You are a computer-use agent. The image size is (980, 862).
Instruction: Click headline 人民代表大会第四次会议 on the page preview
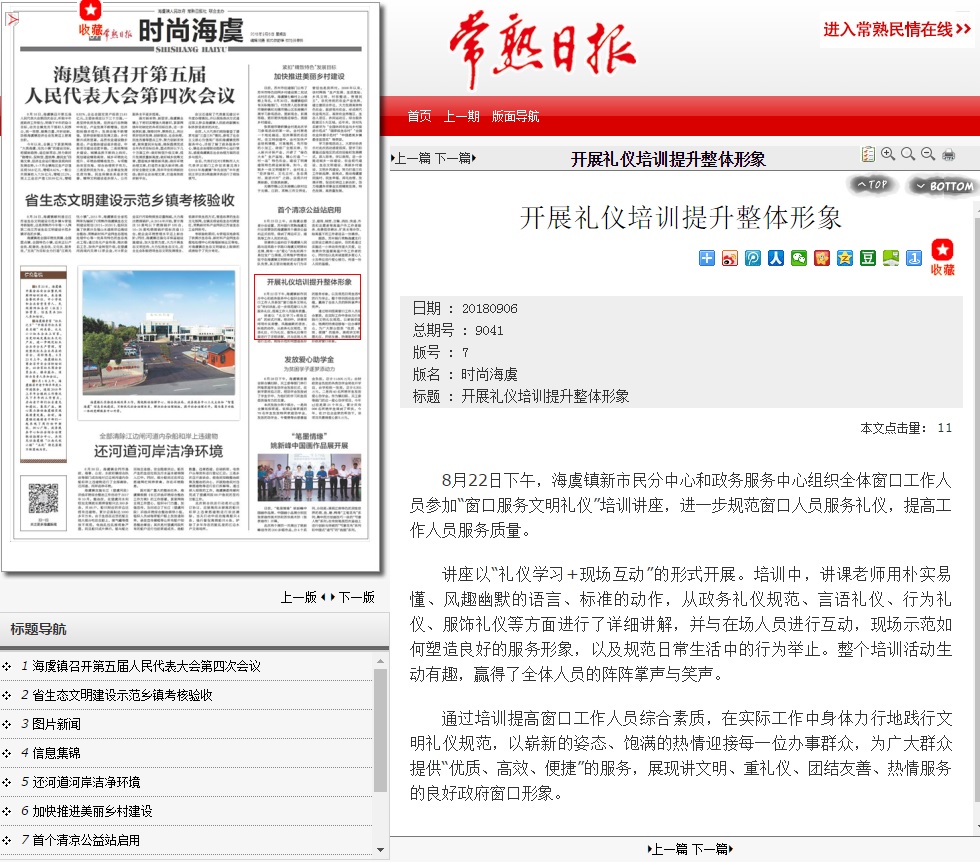pyautogui.click(x=129, y=96)
